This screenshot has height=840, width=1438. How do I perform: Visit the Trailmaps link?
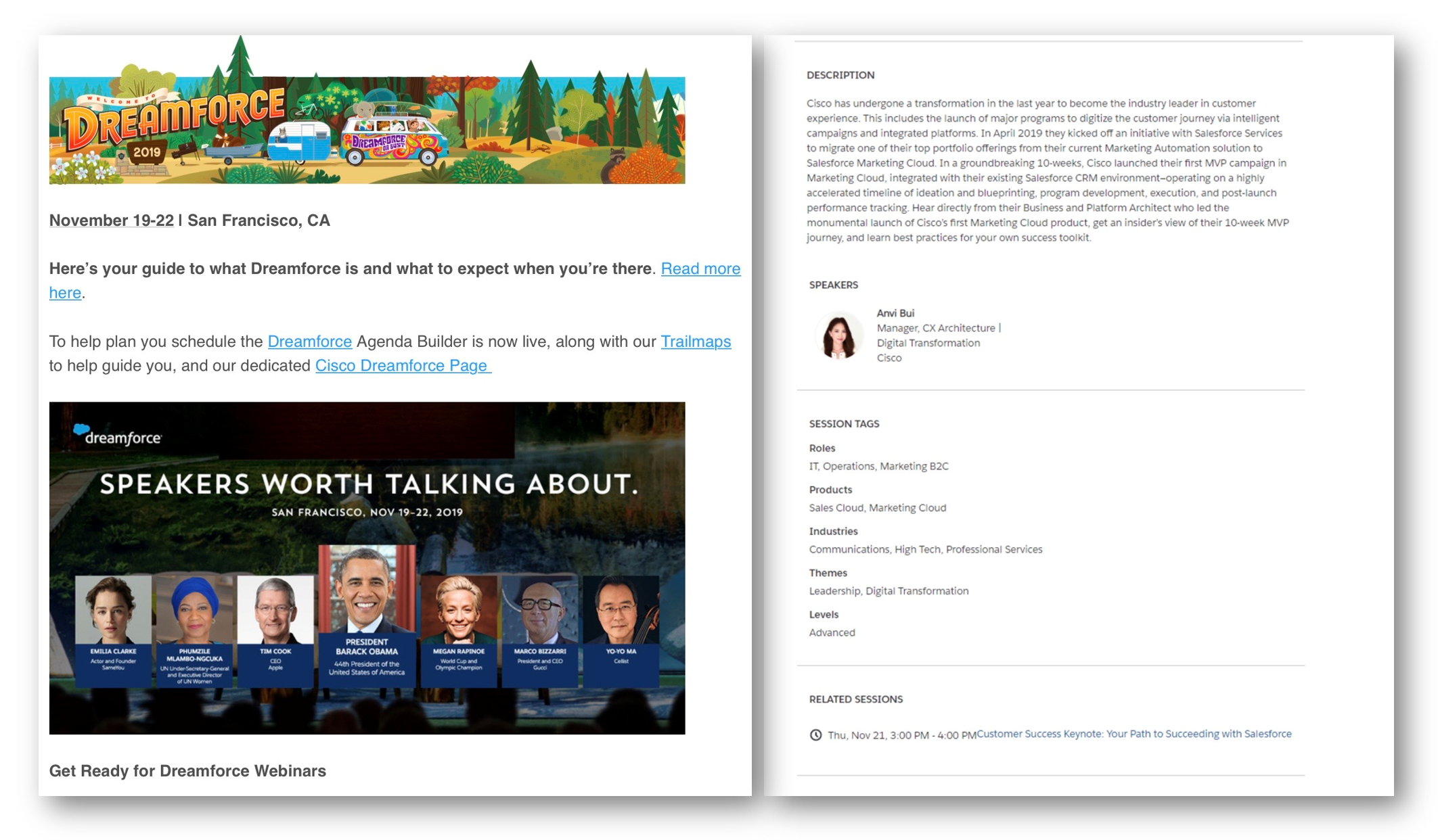tap(696, 342)
